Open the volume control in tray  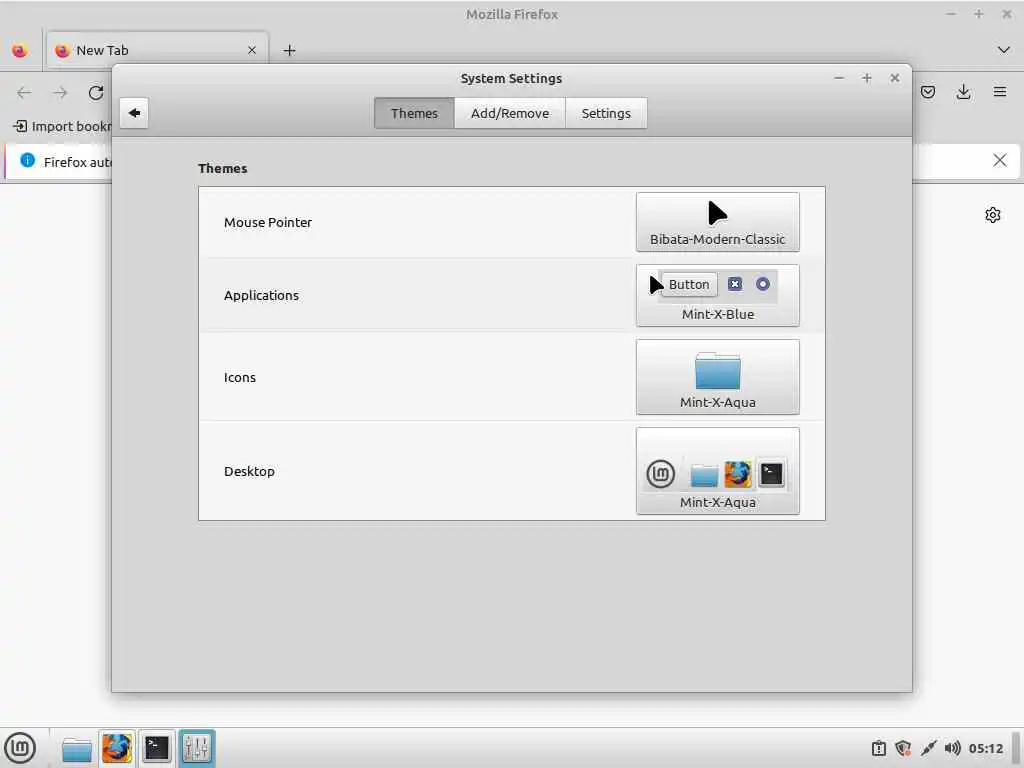click(x=952, y=748)
